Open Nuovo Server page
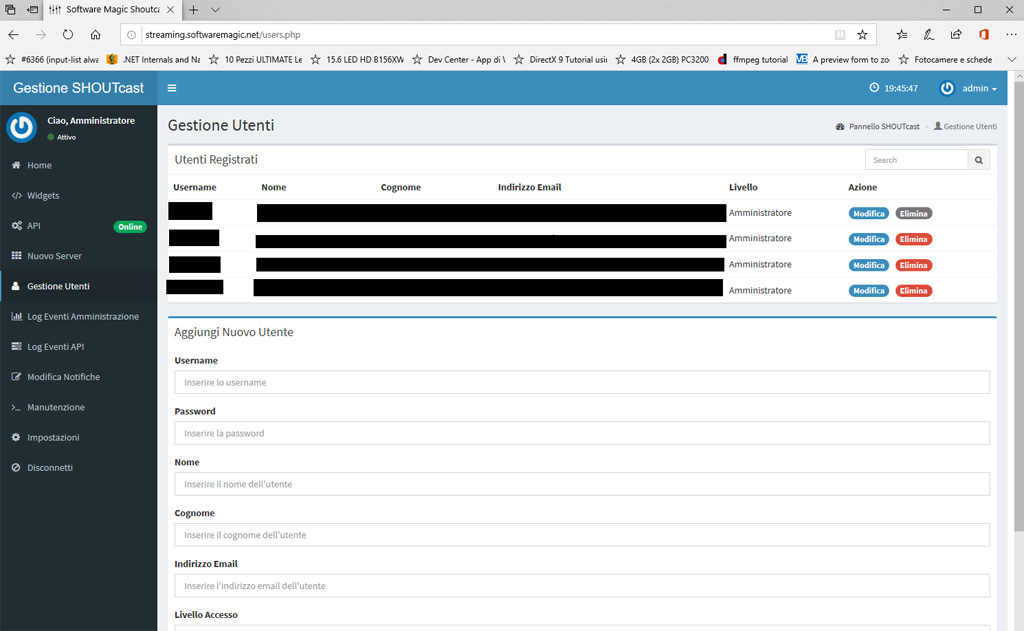This screenshot has height=631, width=1024. [78, 256]
